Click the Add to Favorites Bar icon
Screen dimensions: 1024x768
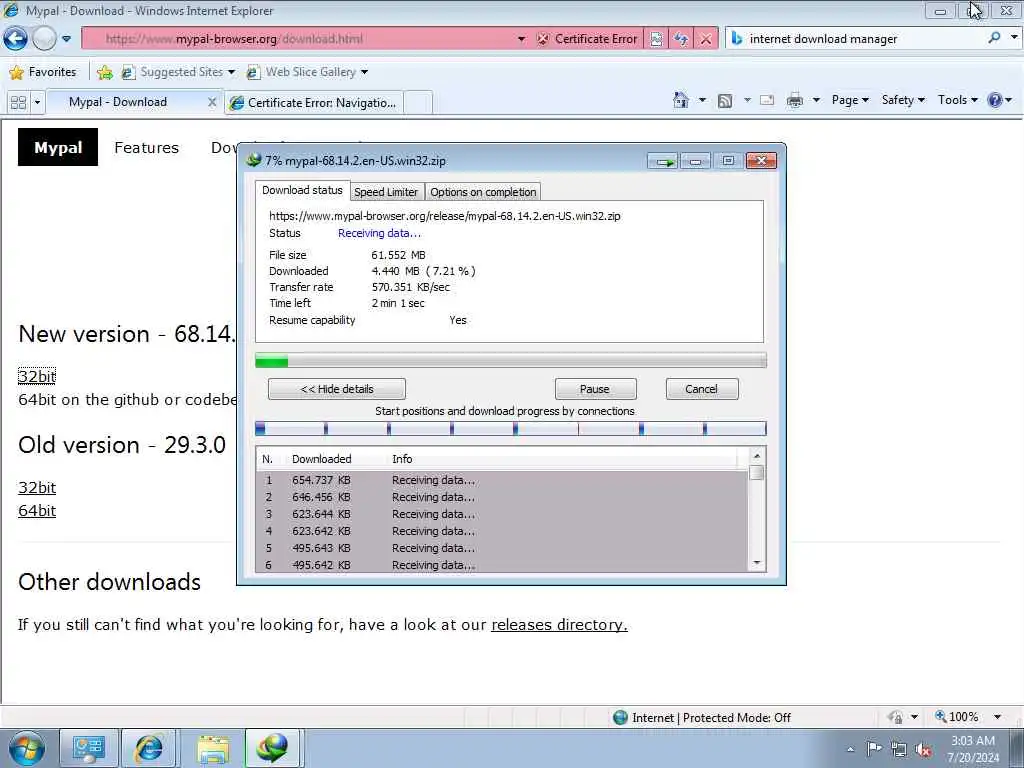pyautogui.click(x=104, y=72)
